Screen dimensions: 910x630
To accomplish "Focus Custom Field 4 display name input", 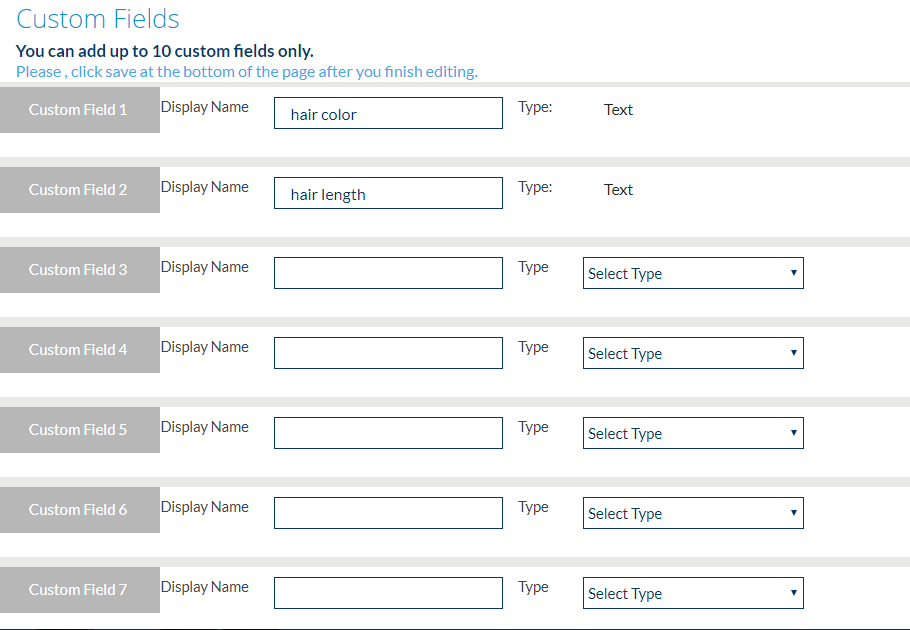I will (388, 353).
